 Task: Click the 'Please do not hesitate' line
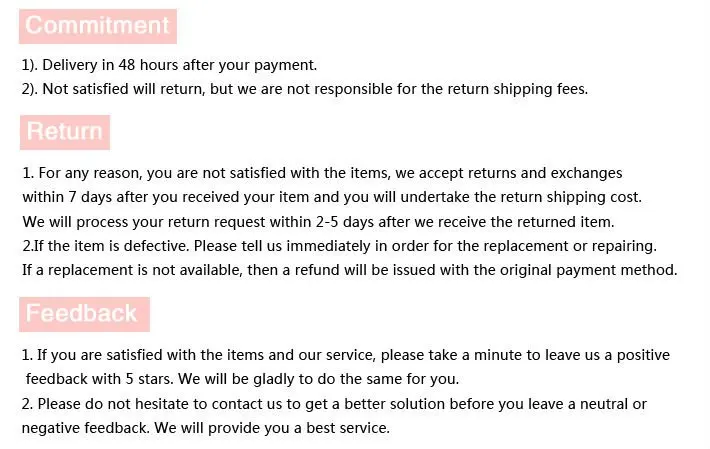[x=334, y=404]
